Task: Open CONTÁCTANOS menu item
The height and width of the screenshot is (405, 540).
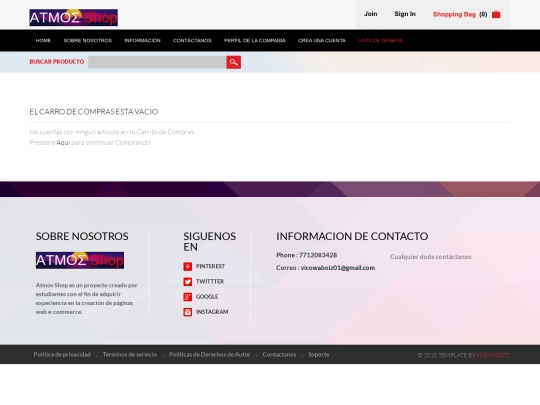Action: 192,40
